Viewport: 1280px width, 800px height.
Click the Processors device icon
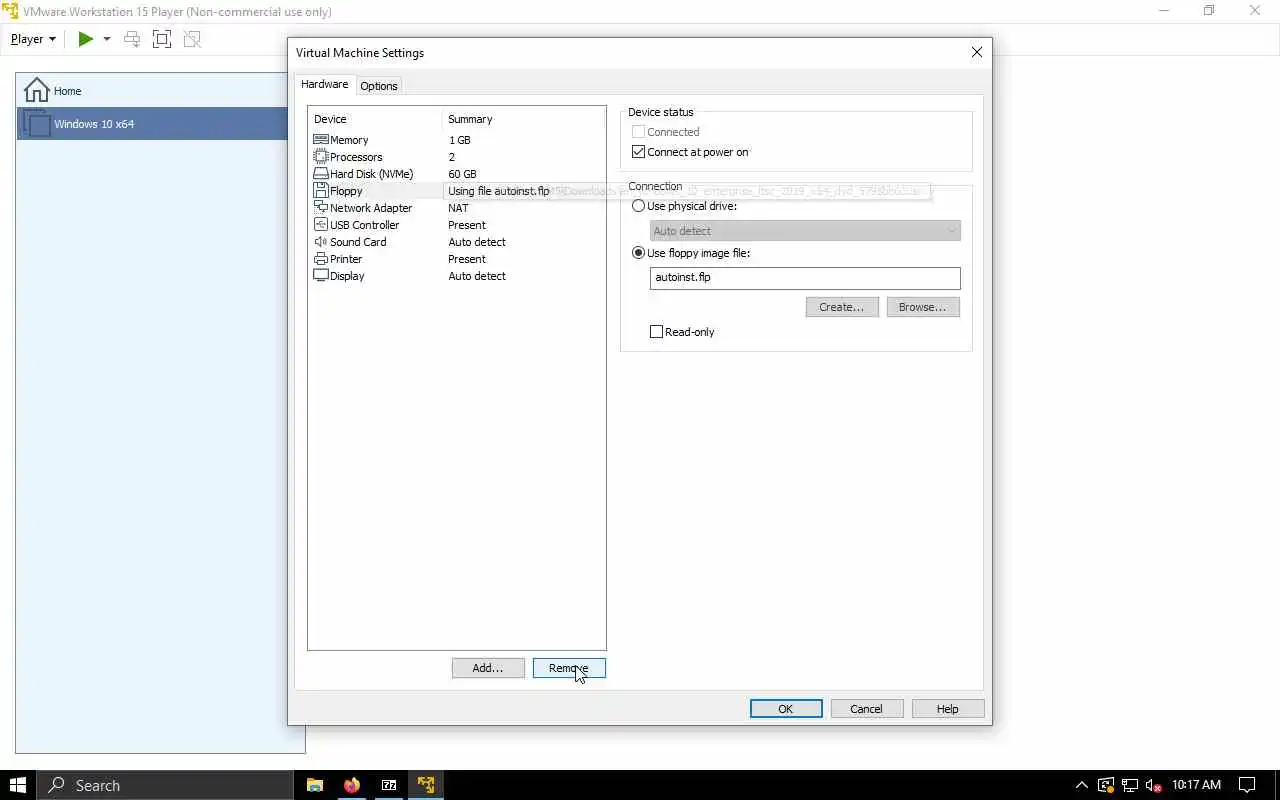click(321, 157)
